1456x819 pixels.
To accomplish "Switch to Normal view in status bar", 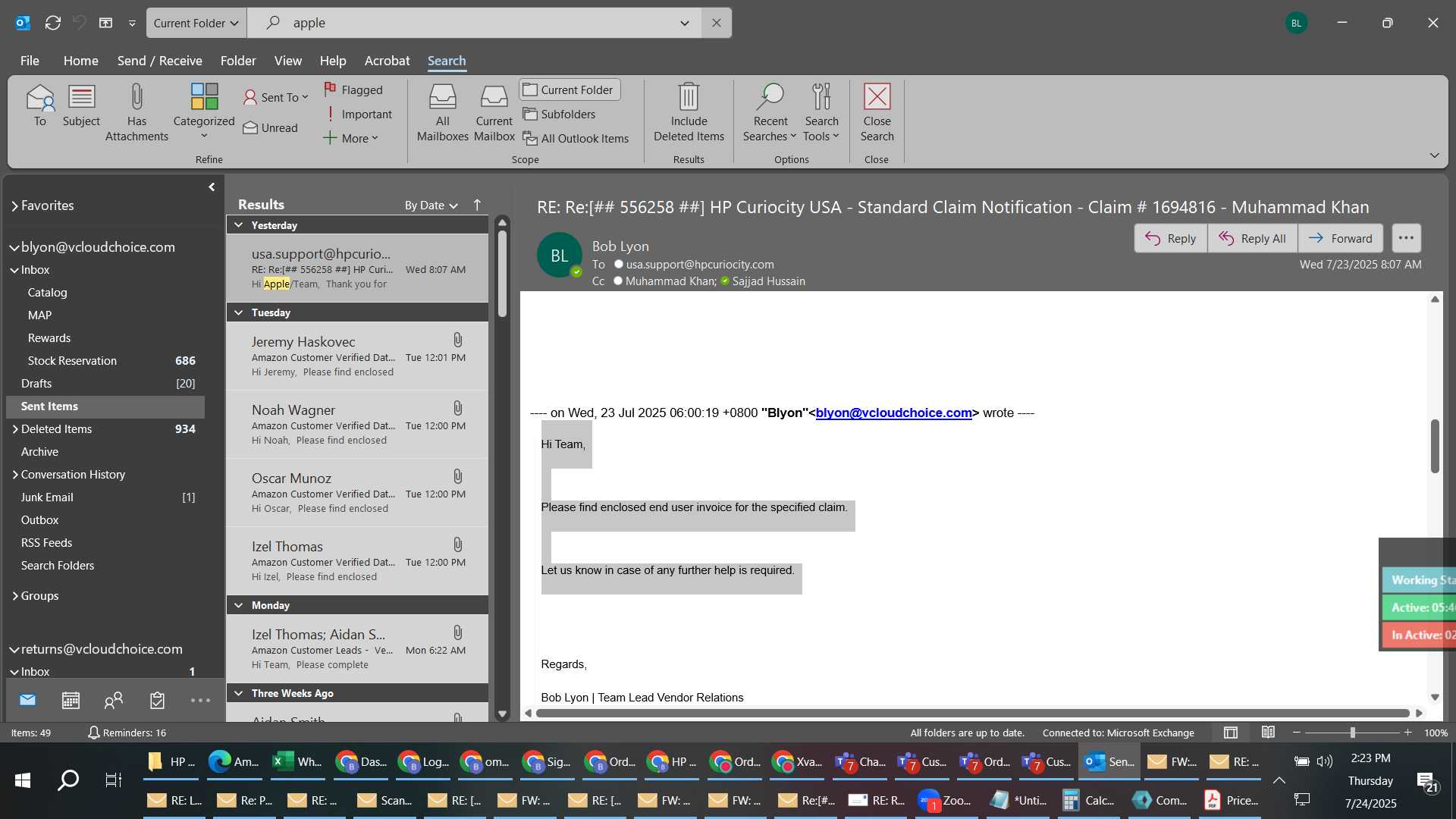I will click(x=1231, y=733).
